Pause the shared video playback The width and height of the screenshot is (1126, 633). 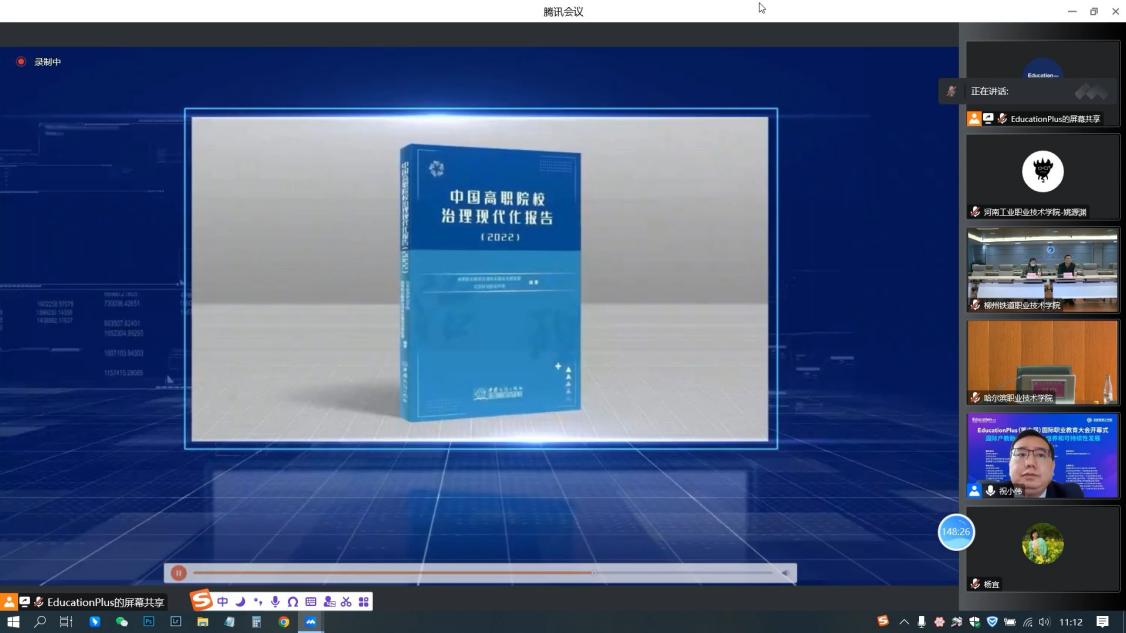click(x=178, y=573)
